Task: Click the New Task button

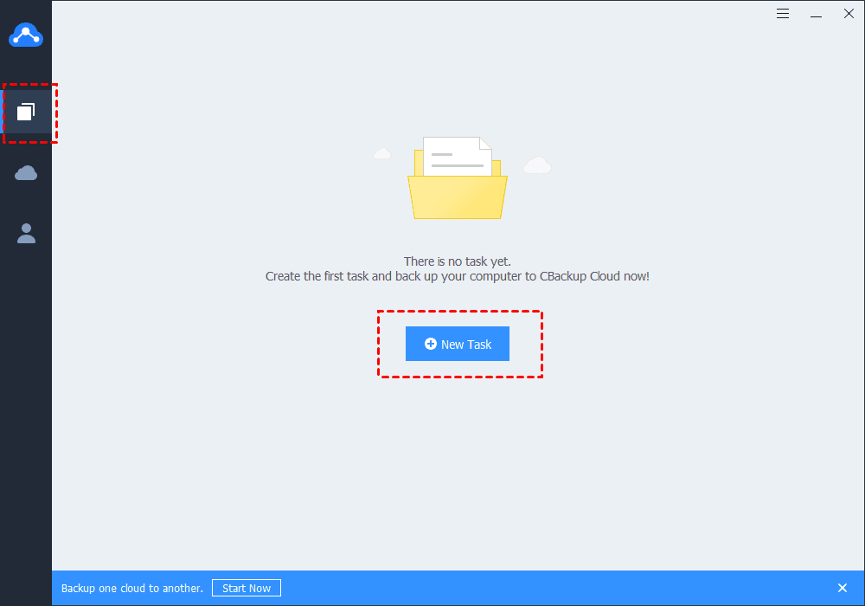Action: 457,344
